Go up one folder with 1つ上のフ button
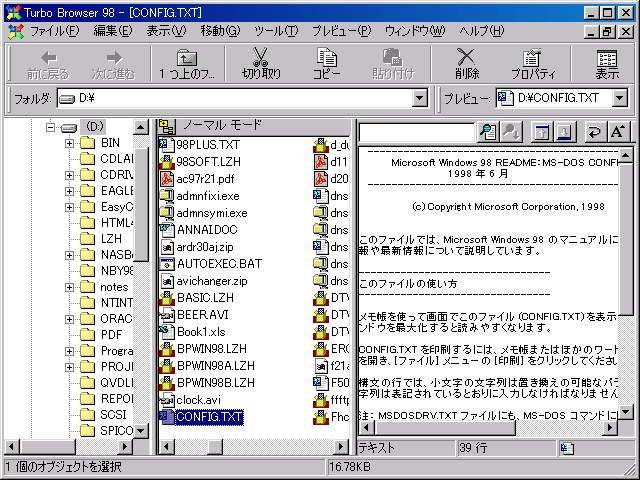Image resolution: width=640 pixels, height=480 pixels. pos(187,64)
